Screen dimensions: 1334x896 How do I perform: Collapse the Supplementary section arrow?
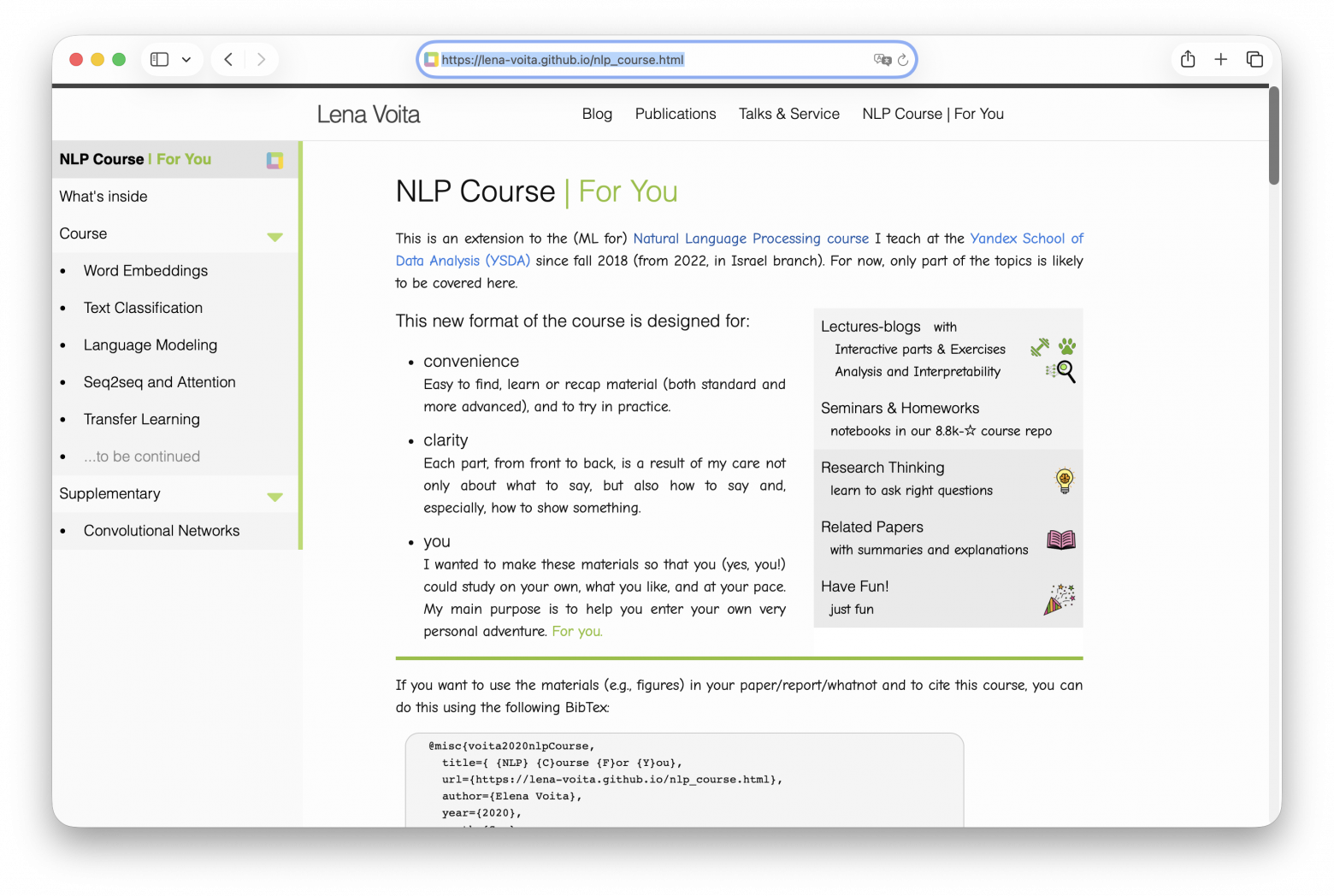274,497
